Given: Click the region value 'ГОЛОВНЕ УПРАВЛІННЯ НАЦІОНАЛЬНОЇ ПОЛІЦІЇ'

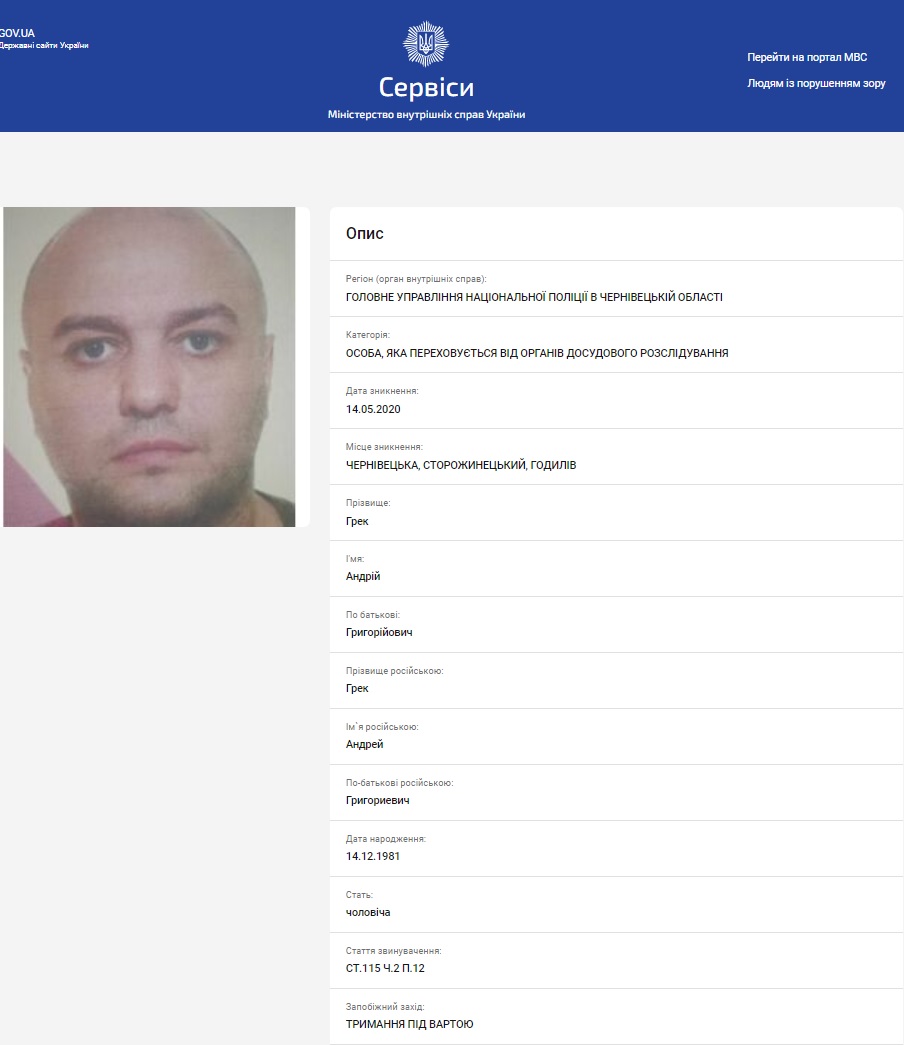Looking at the screenshot, I should point(534,297).
